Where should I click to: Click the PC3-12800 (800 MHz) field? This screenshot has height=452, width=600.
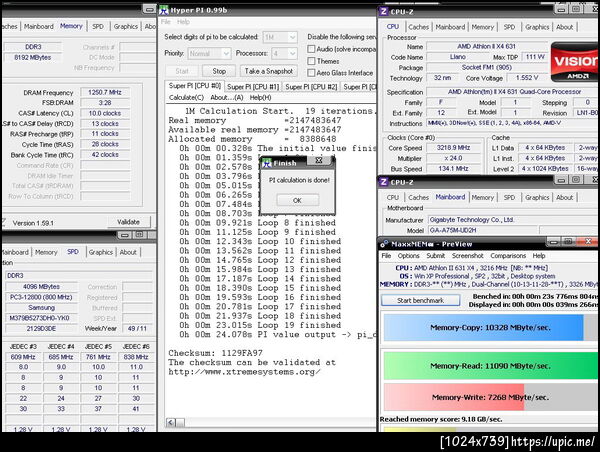[41, 297]
